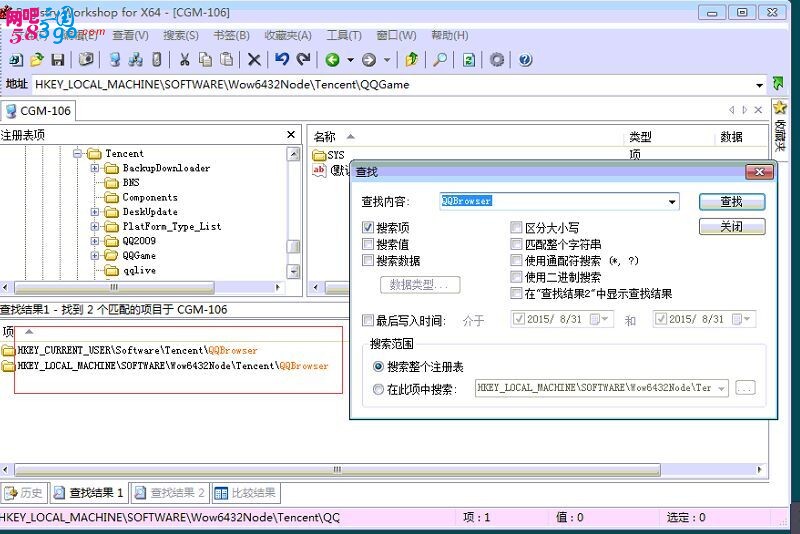Open the first date picker dropdown
Image resolution: width=800 pixels, height=534 pixels.
click(600, 319)
